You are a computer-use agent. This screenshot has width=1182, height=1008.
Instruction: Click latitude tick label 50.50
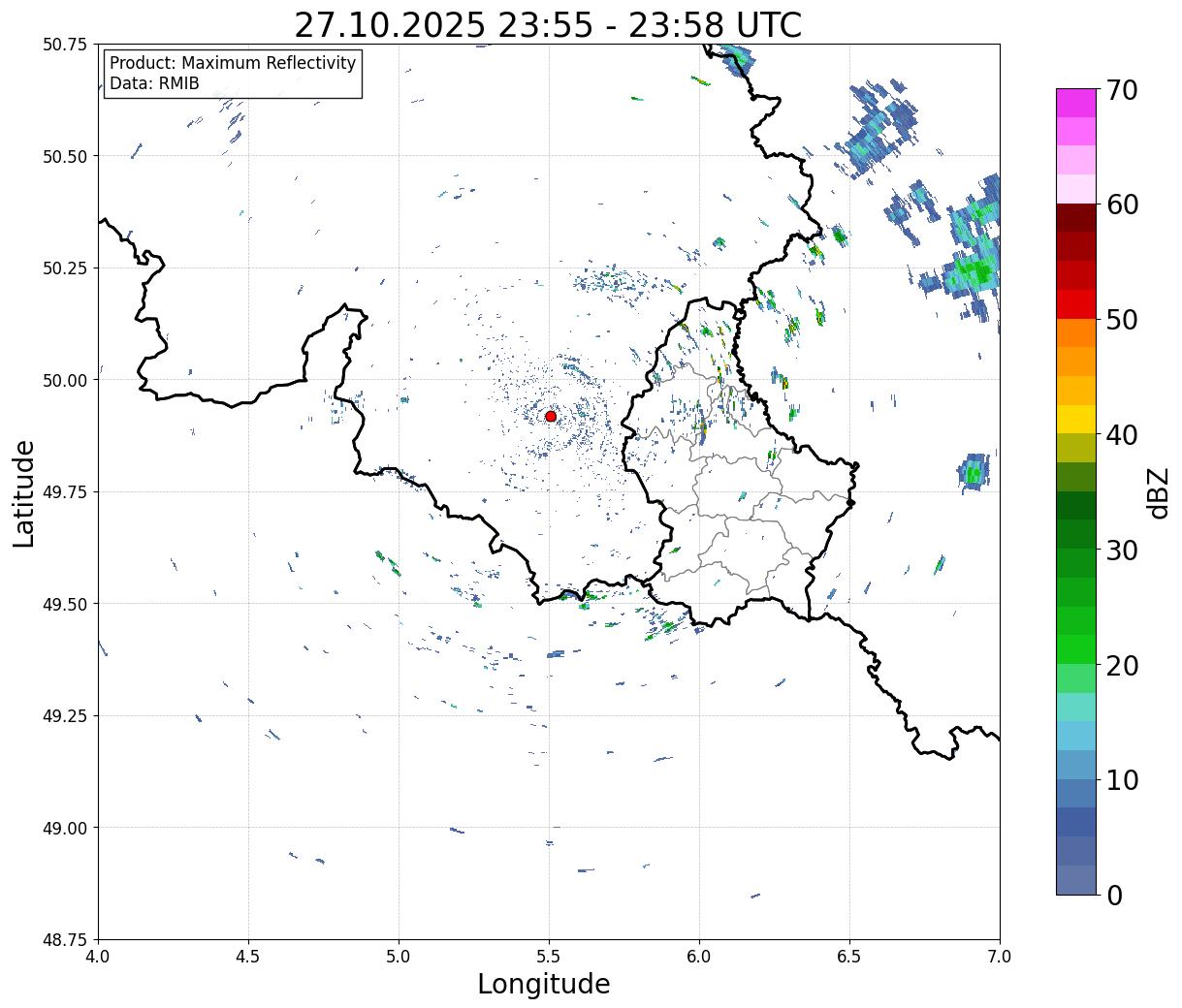click(x=65, y=156)
